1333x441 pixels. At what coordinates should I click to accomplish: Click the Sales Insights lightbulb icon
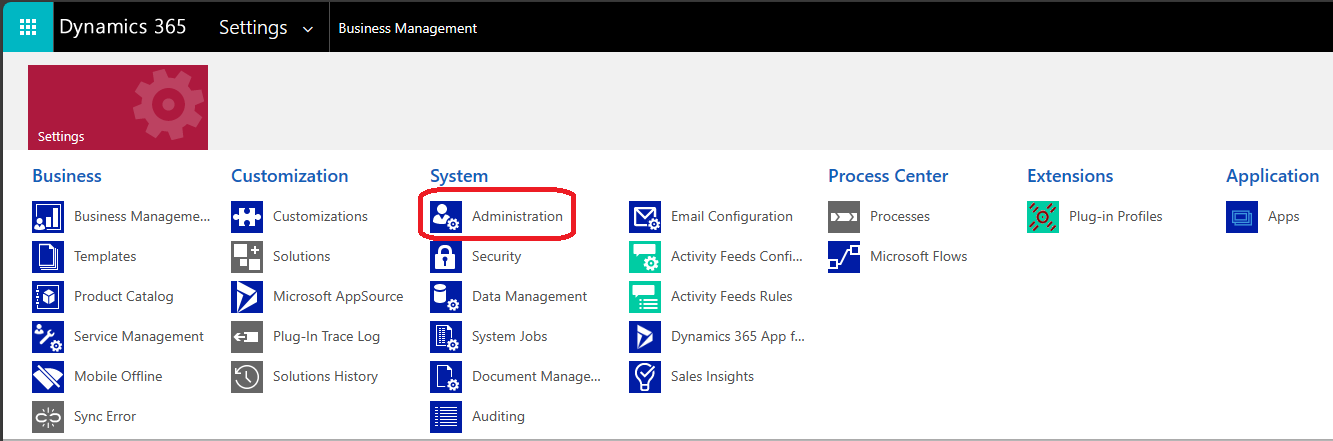pyautogui.click(x=645, y=377)
